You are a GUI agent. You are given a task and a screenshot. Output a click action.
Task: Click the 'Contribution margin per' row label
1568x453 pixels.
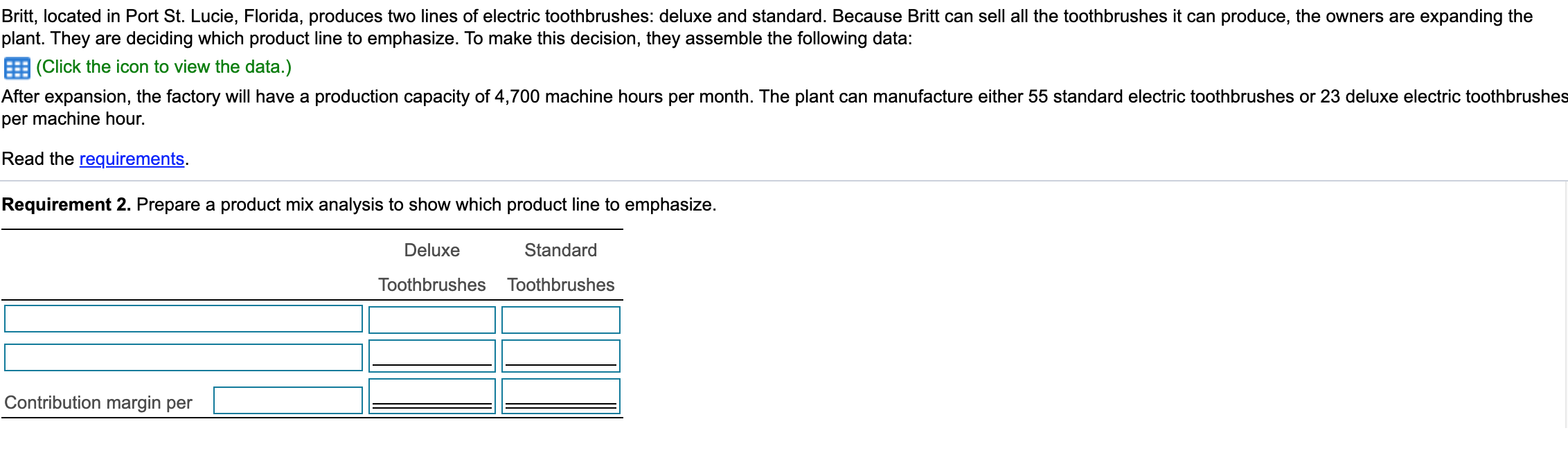pyautogui.click(x=98, y=402)
